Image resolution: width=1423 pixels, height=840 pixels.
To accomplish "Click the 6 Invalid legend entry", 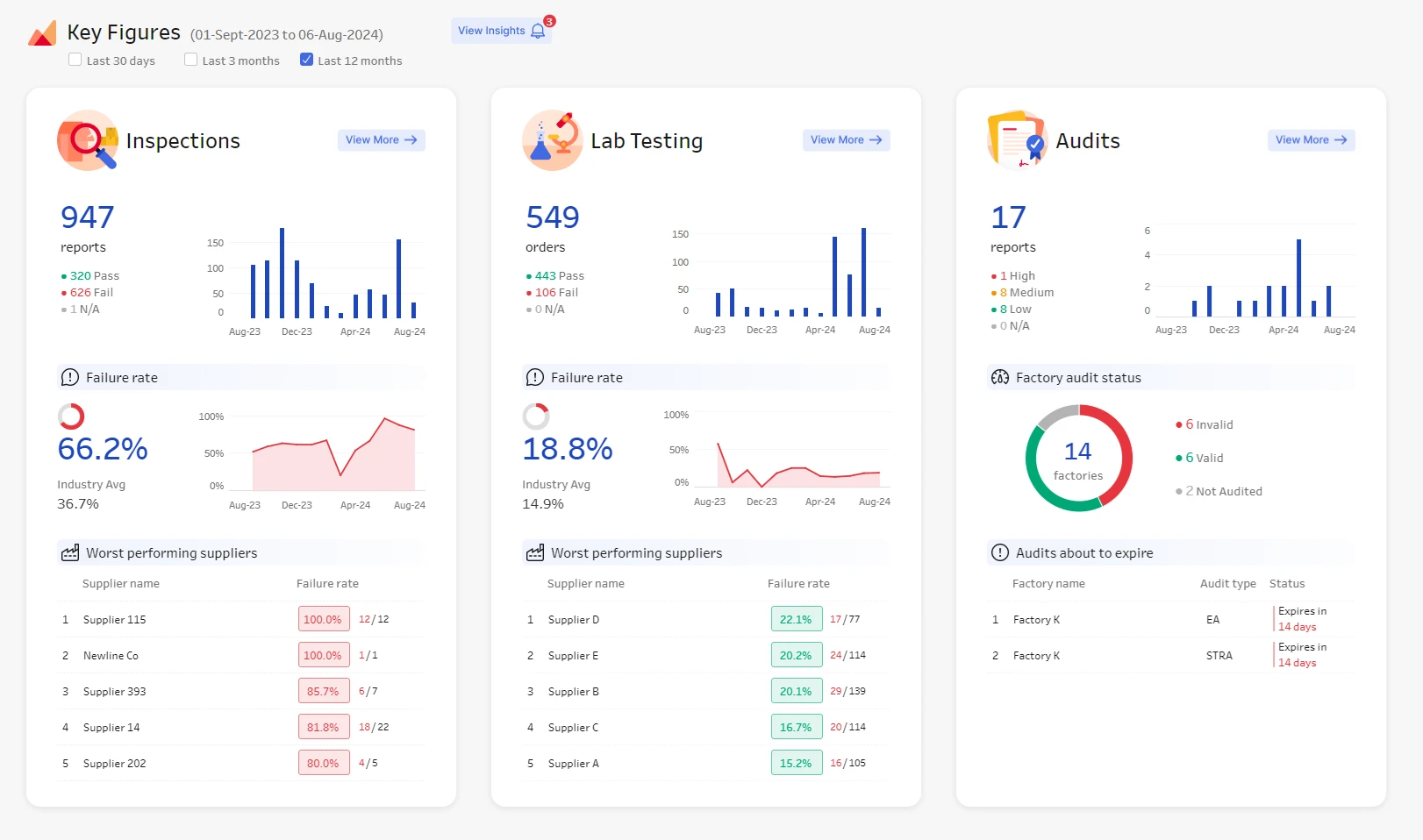I will click(x=1205, y=425).
